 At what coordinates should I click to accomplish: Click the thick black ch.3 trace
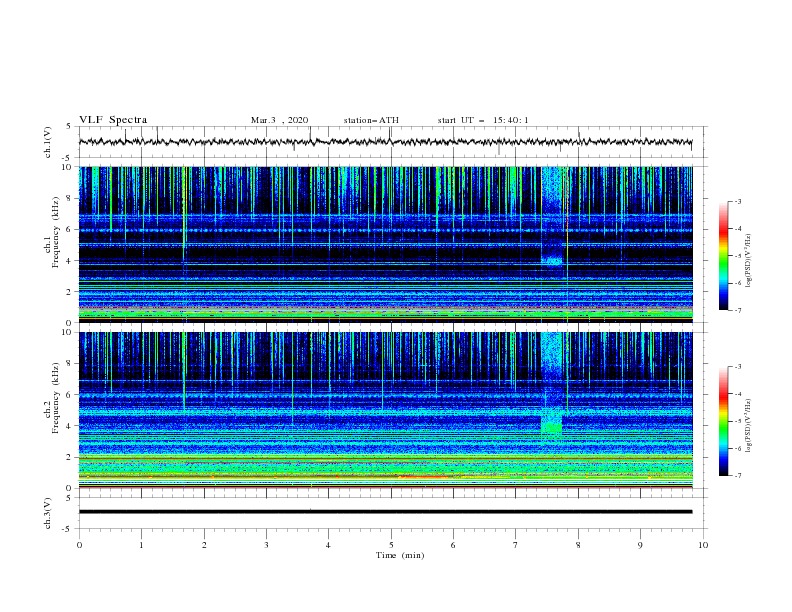[385, 512]
